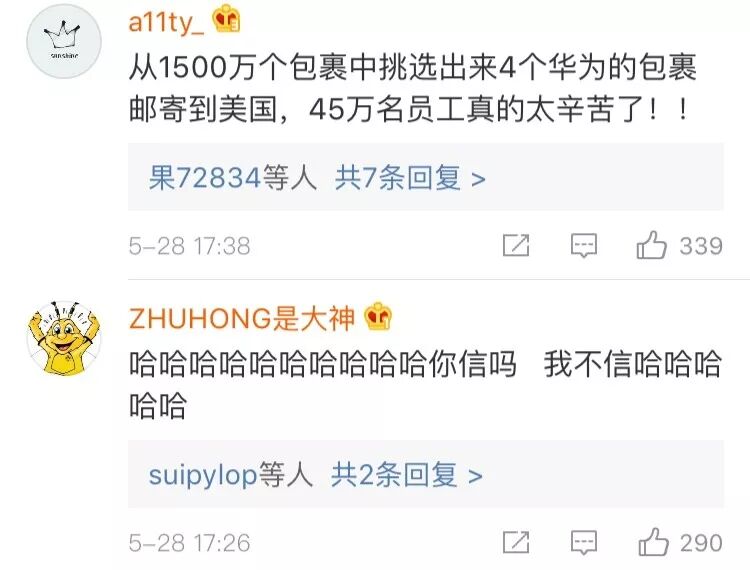Tap the reply bubble icon on a11ty_'s comment

(584, 246)
